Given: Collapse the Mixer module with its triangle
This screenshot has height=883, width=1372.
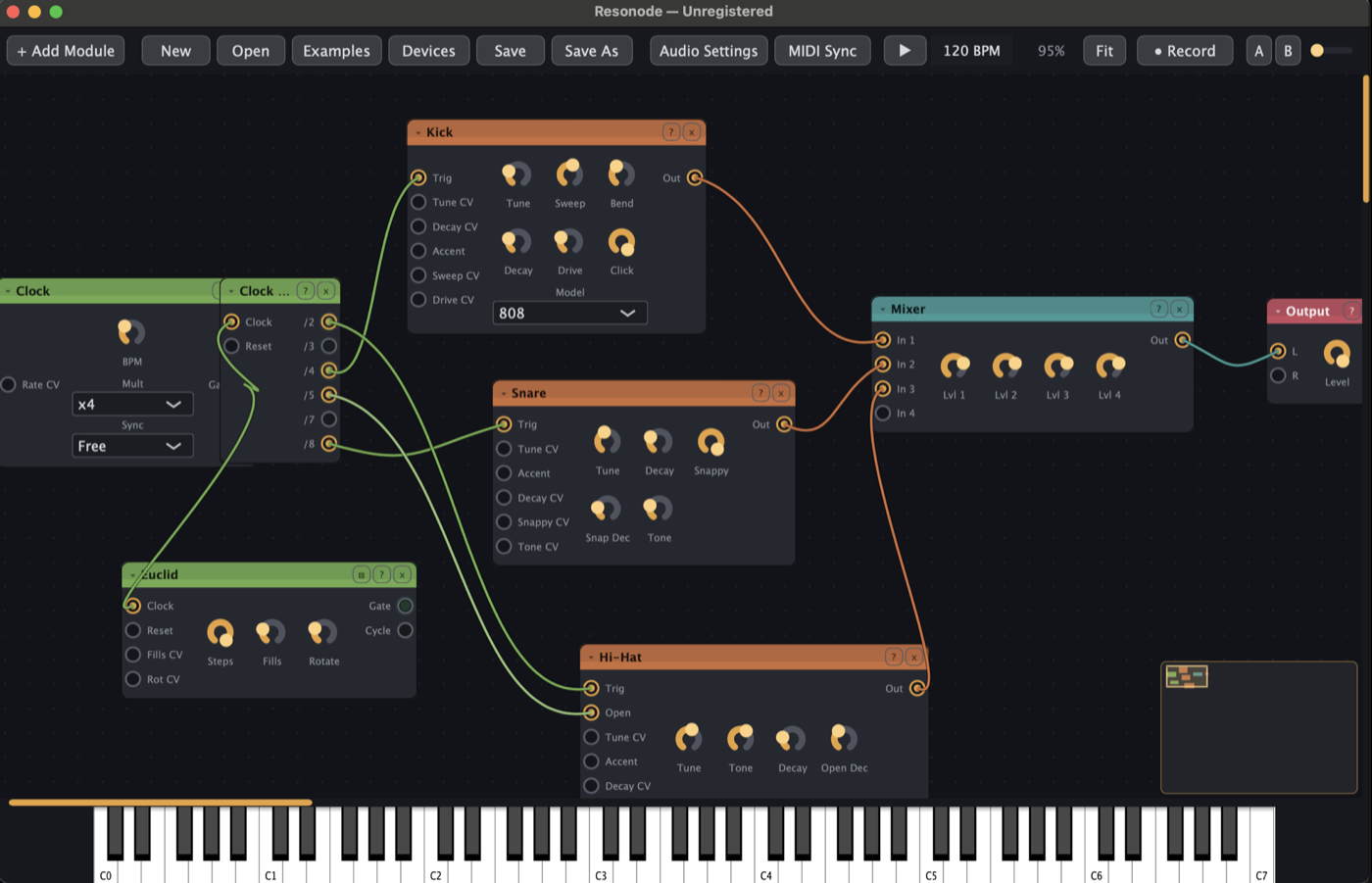Looking at the screenshot, I should coord(882,309).
